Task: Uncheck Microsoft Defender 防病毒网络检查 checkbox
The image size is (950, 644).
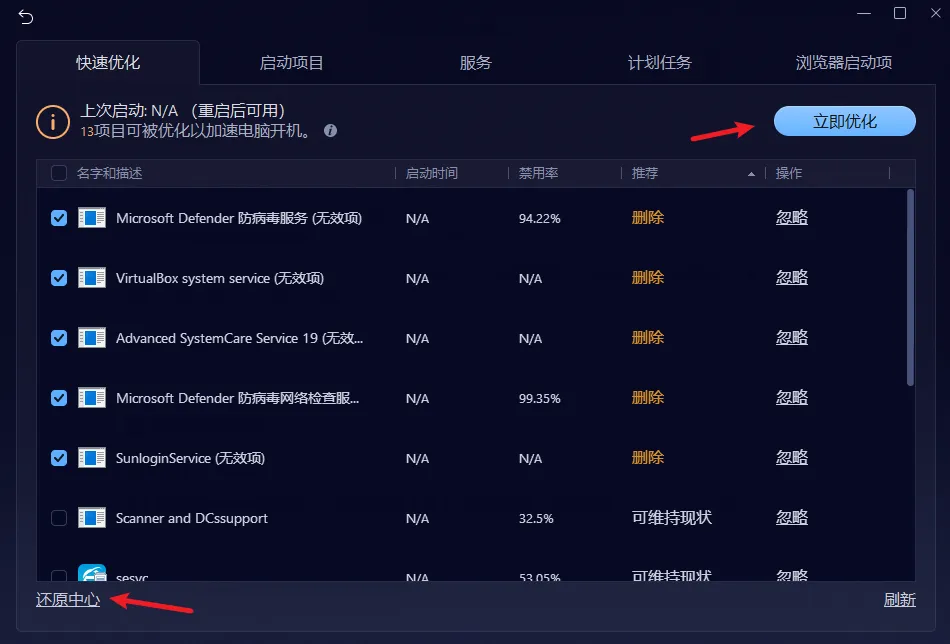Action: [x=59, y=398]
